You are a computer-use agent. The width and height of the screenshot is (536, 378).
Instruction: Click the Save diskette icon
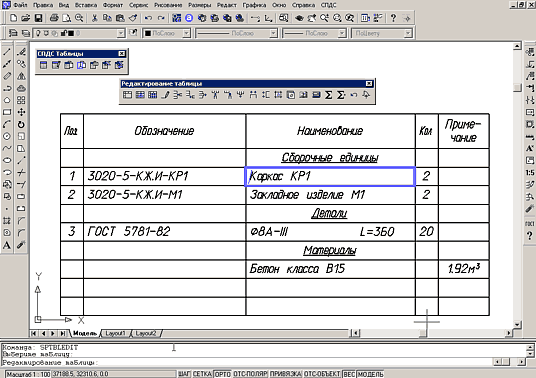tap(38, 18)
